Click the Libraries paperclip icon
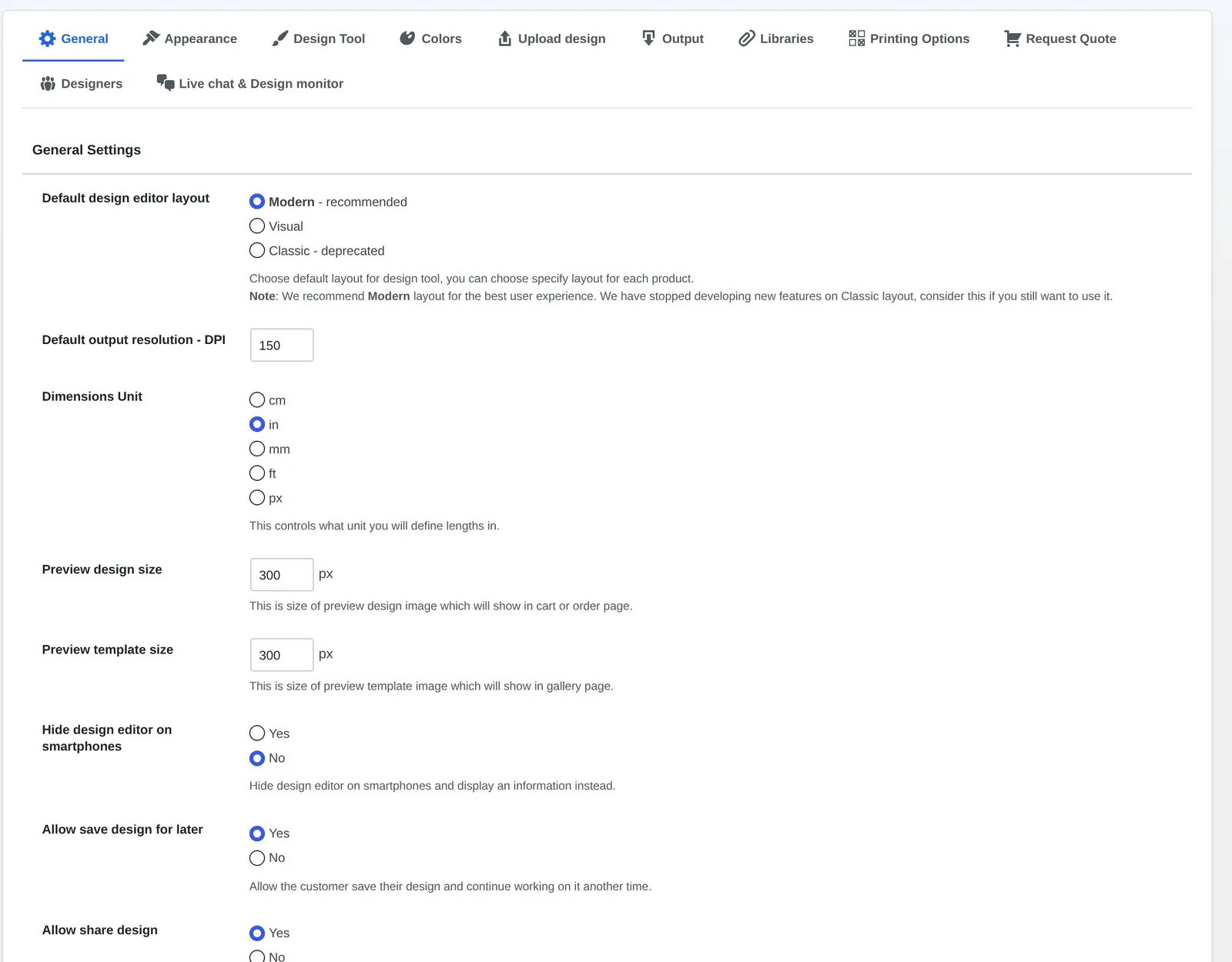 (747, 38)
